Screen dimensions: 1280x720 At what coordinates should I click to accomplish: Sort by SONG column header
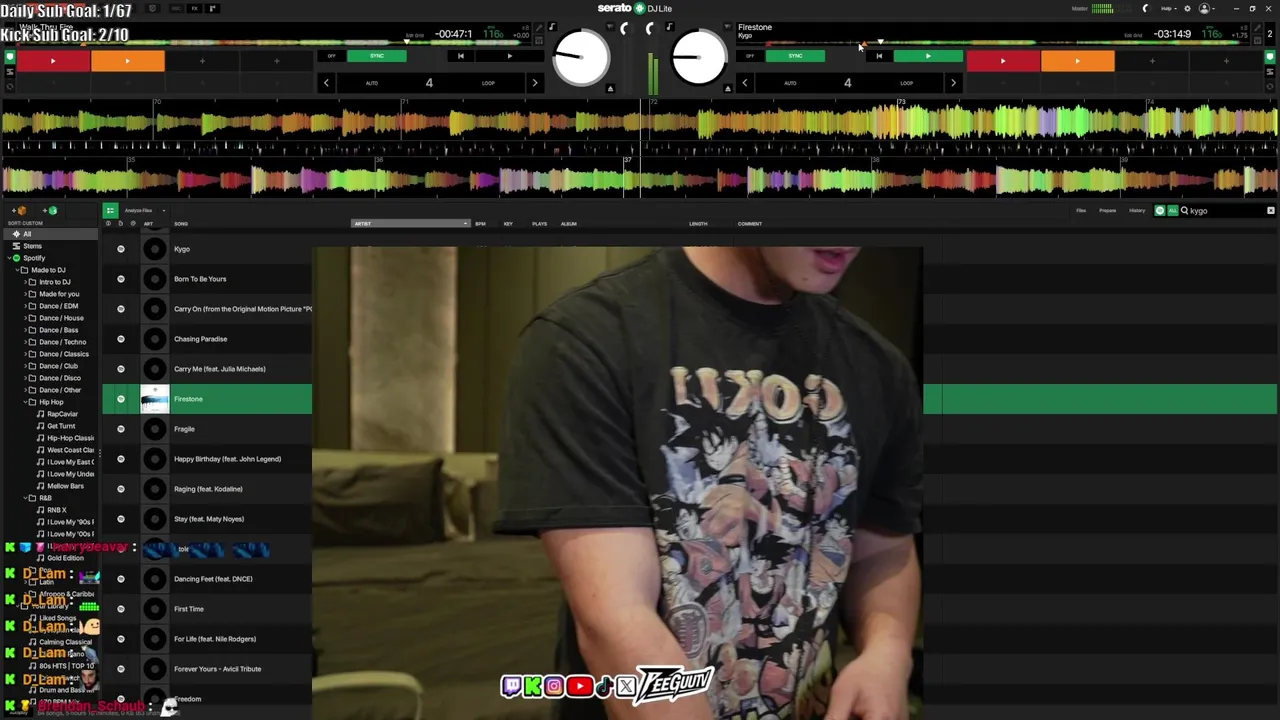tap(181, 224)
